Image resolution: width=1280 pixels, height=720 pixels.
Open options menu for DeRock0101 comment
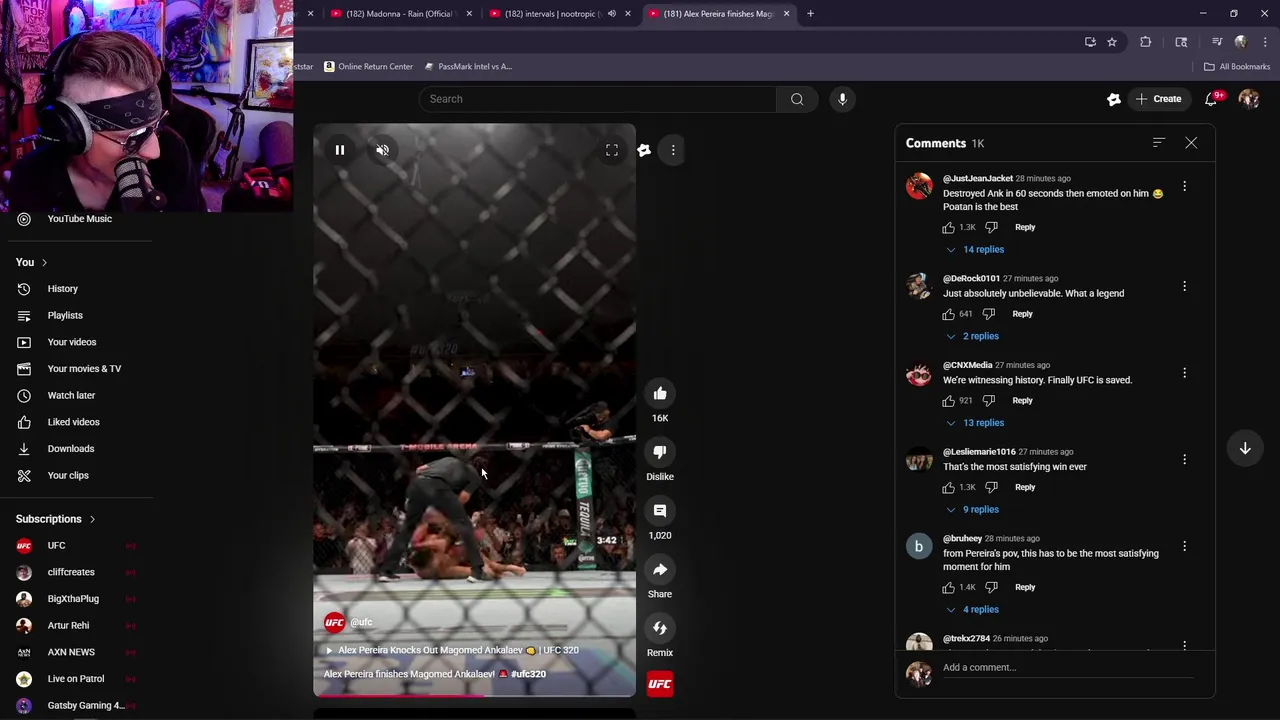(x=1184, y=286)
